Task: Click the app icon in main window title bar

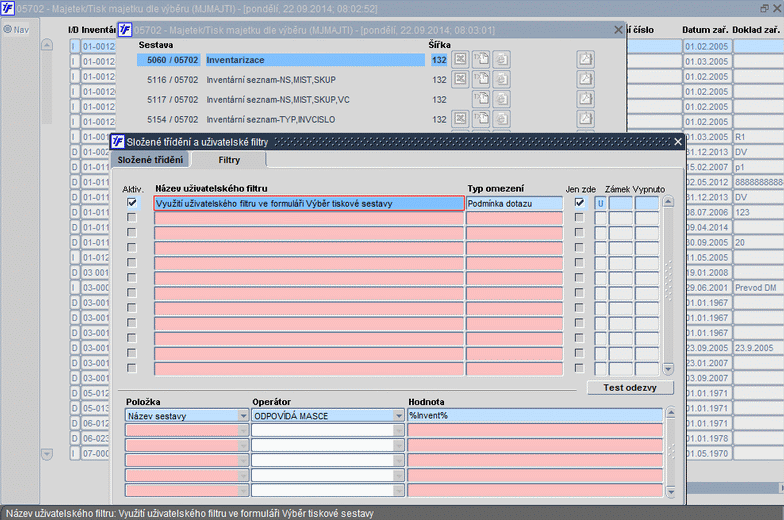Action: coord(8,8)
